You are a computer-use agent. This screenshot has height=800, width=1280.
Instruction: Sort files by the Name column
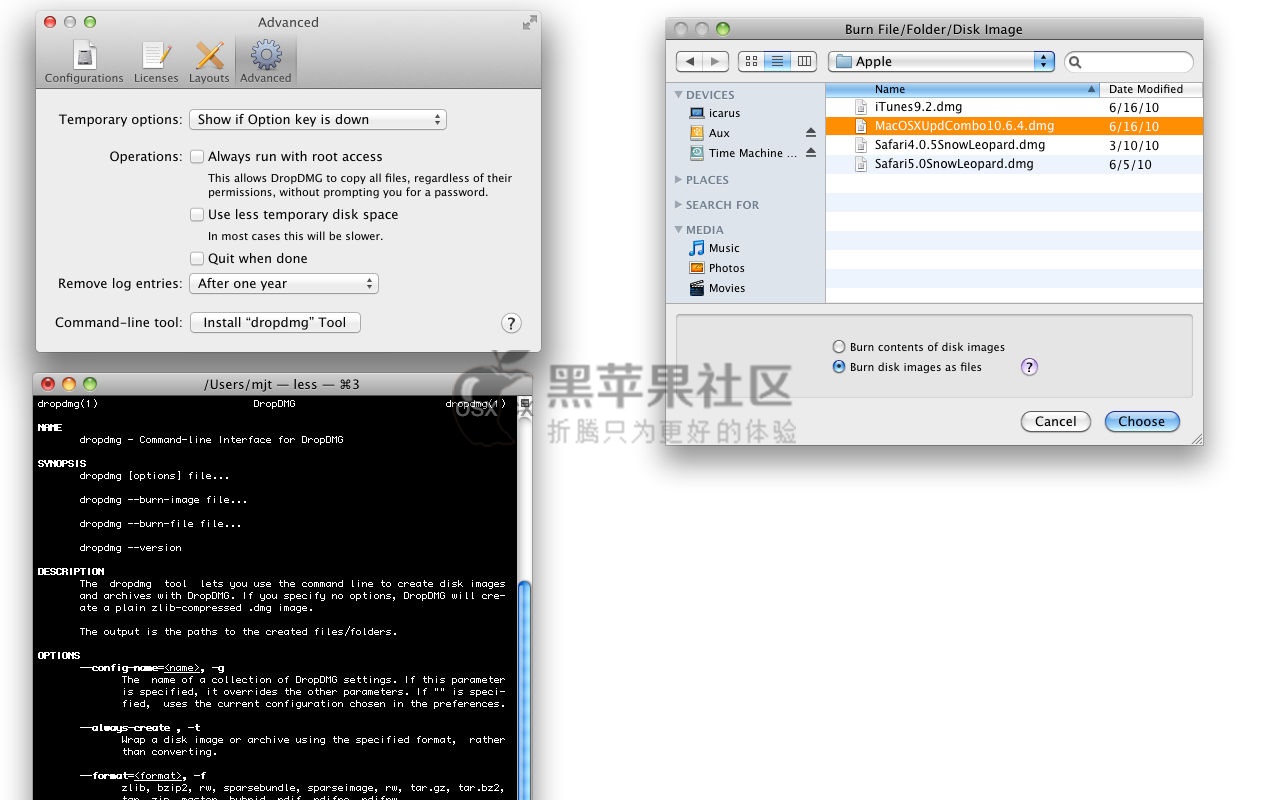coord(963,89)
